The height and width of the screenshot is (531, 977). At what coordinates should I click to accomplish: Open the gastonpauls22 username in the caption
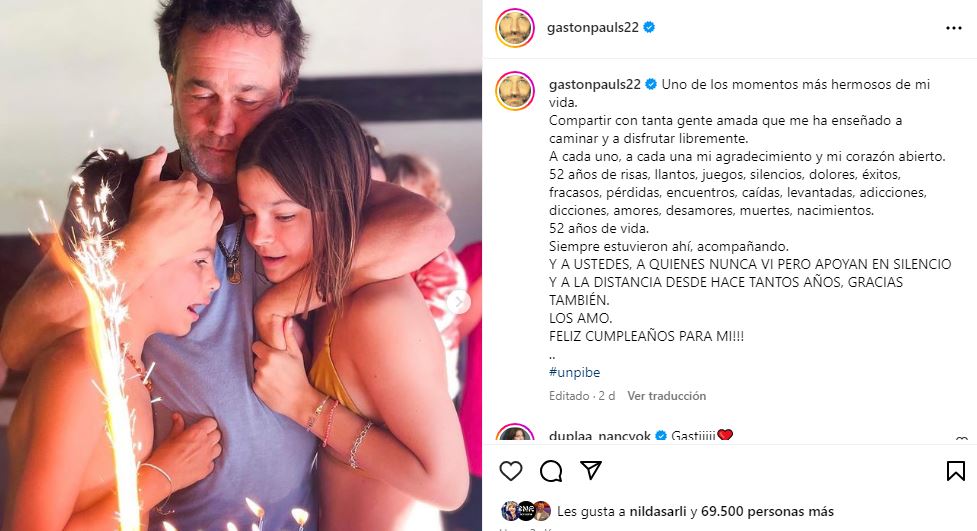tap(594, 84)
